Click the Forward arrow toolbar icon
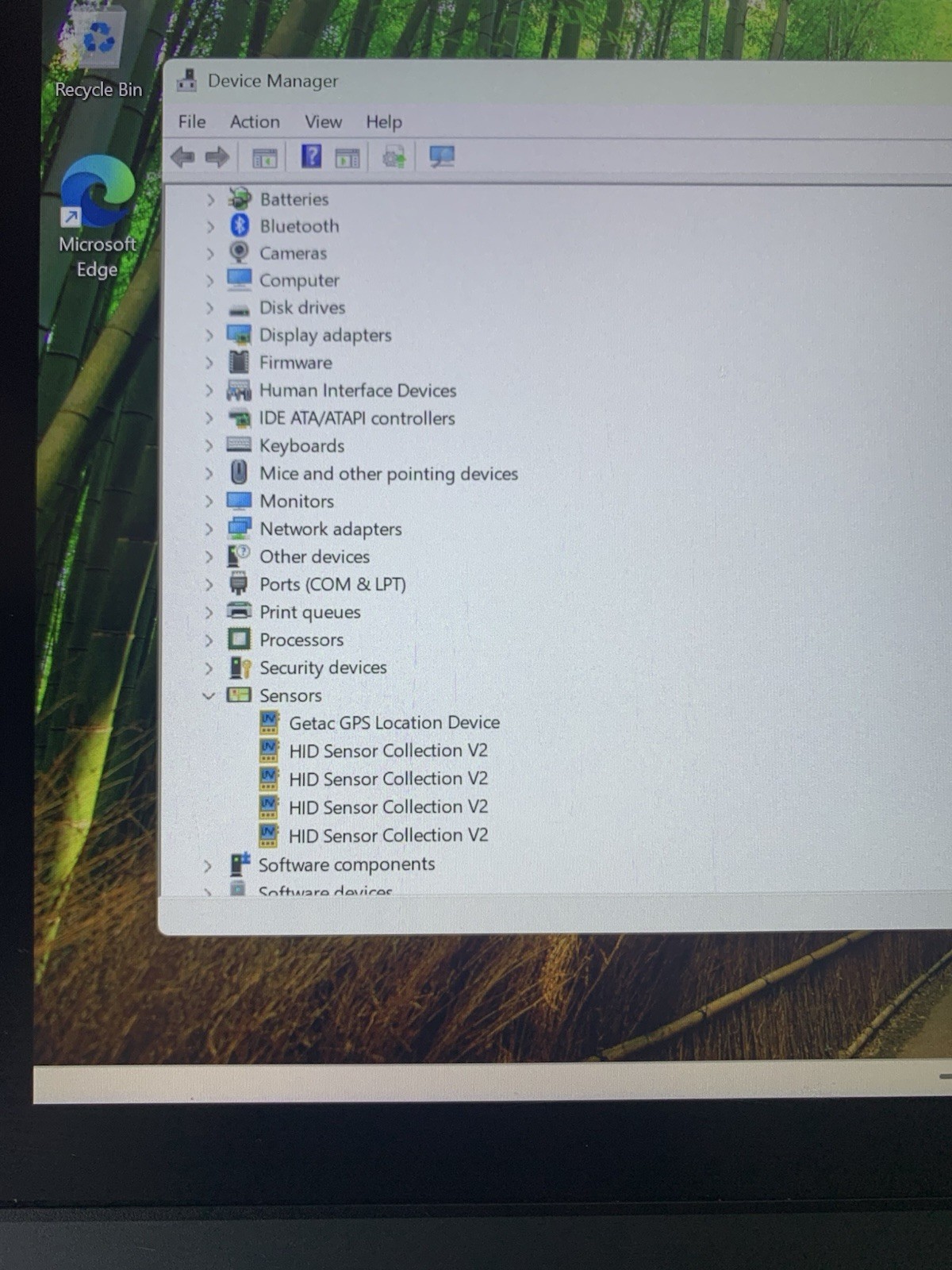Screen dimensions: 952x1270 (217, 157)
